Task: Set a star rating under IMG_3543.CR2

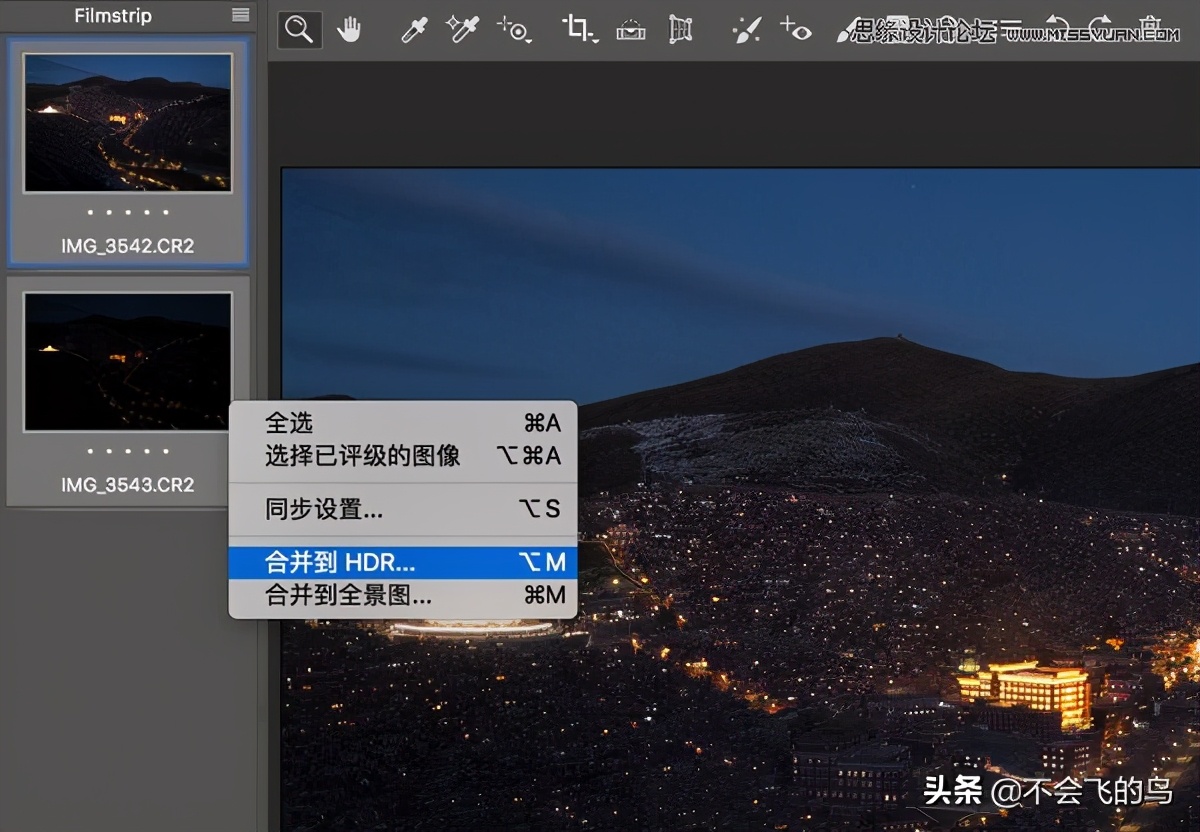Action: tap(128, 451)
